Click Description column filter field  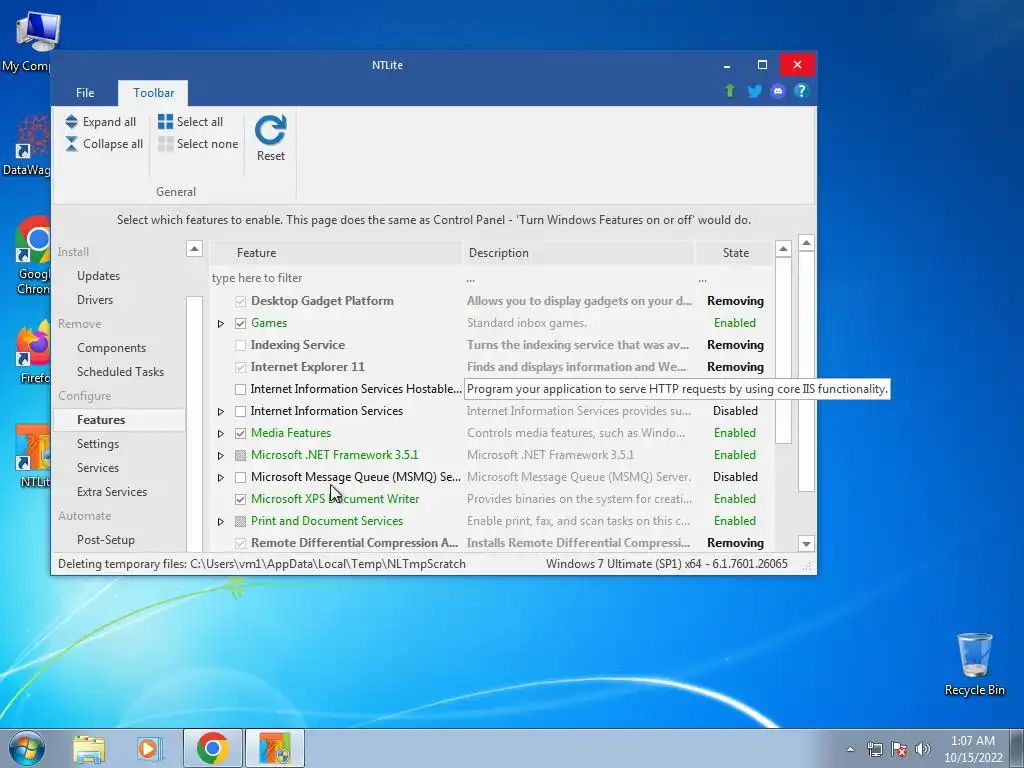(579, 278)
